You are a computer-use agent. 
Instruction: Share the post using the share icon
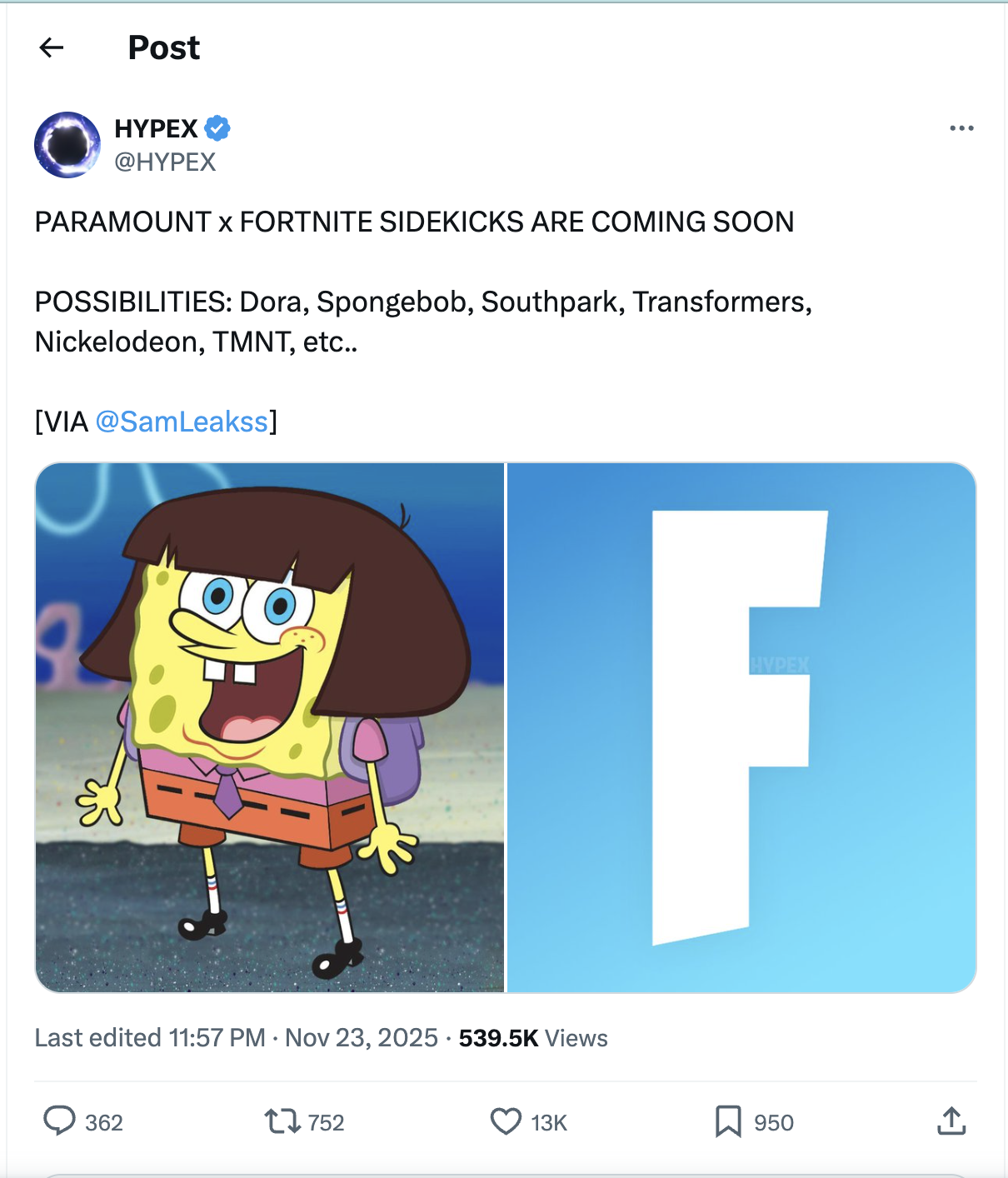point(952,1122)
